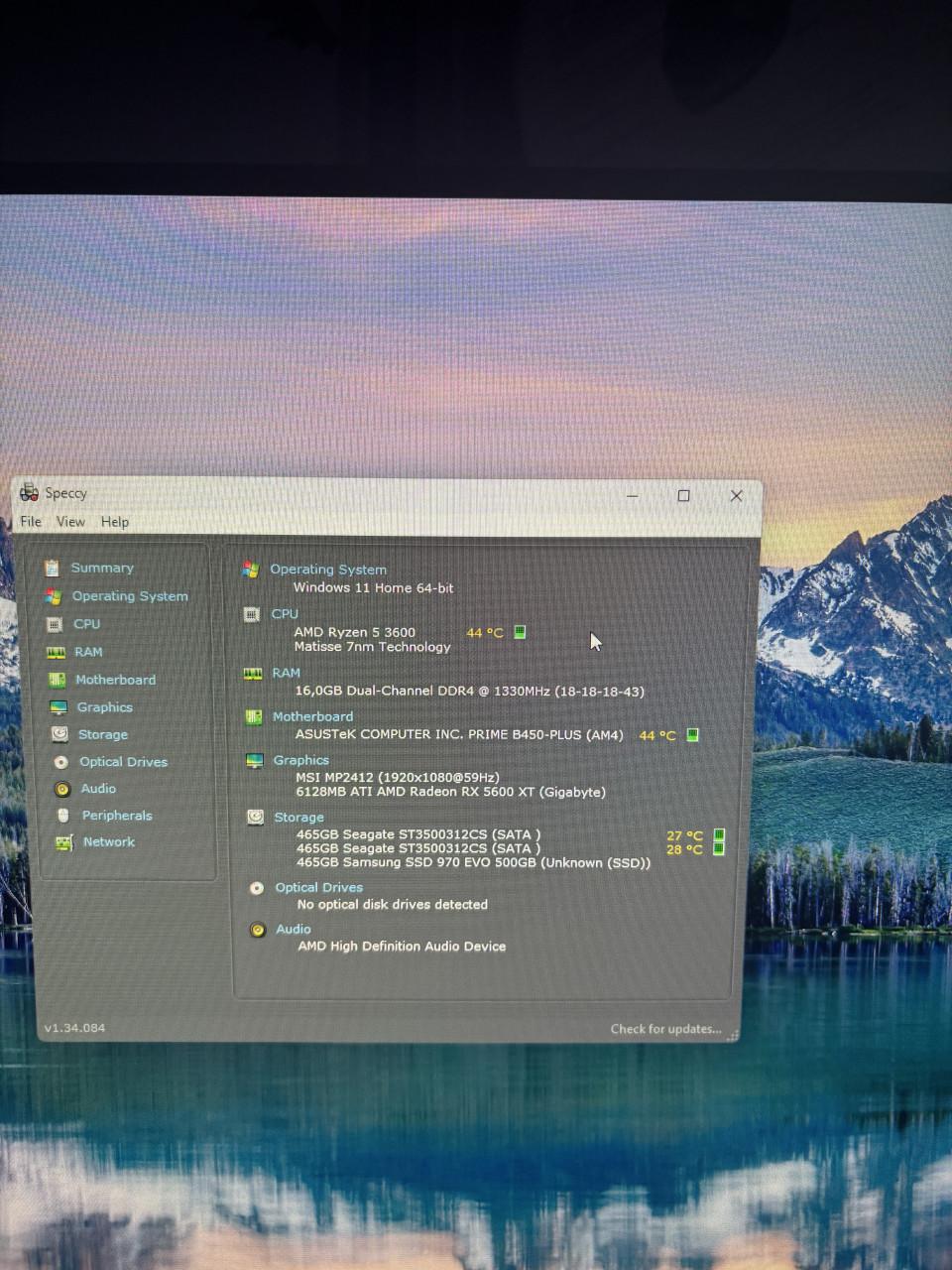Click monitor icon beside Graphics heading in summary
The width and height of the screenshot is (952, 1270).
click(255, 760)
